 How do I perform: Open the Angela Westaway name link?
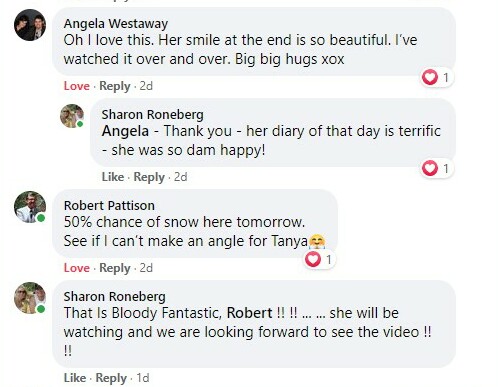[116, 24]
